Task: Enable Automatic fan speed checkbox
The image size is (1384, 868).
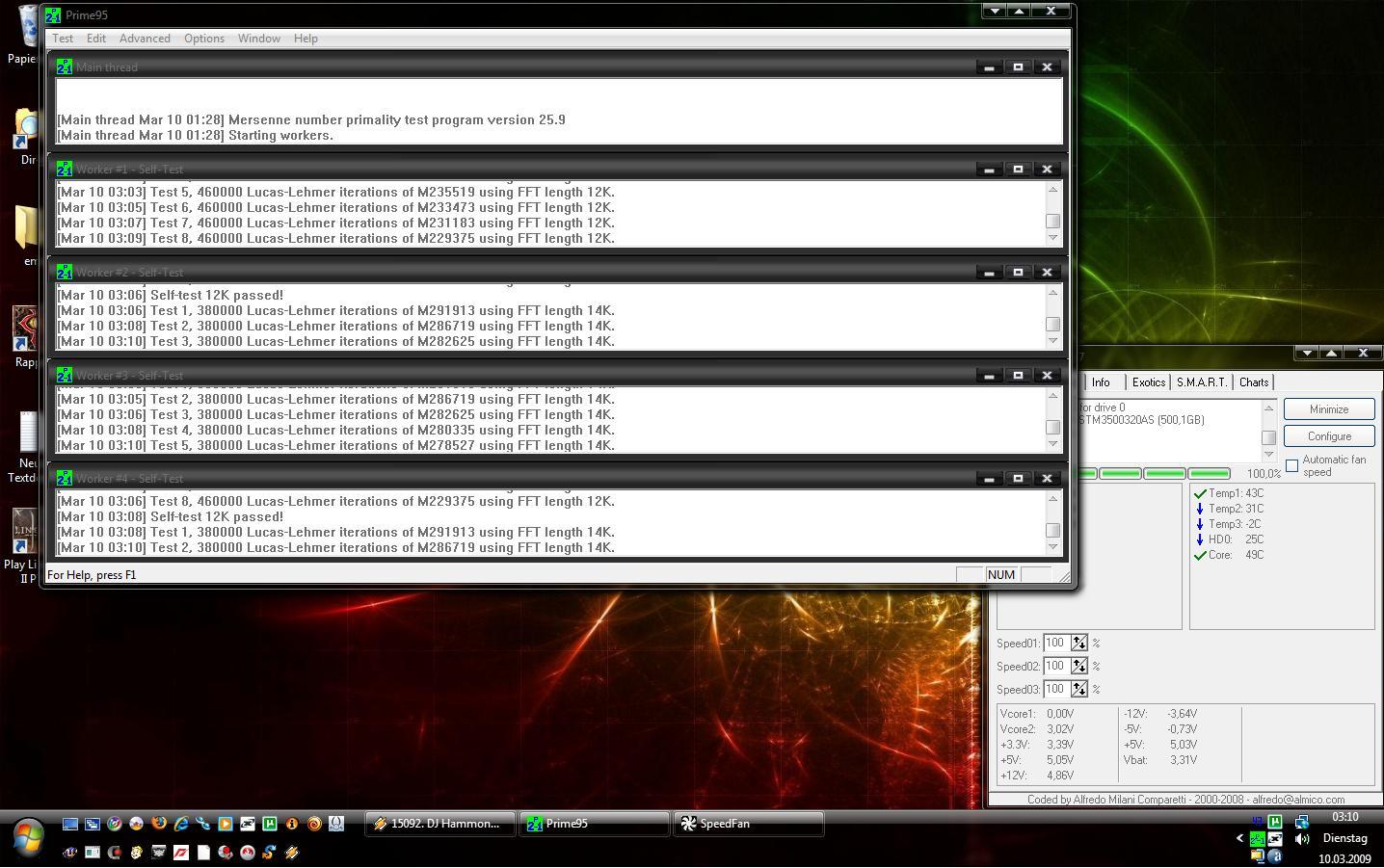Action: tap(1291, 466)
